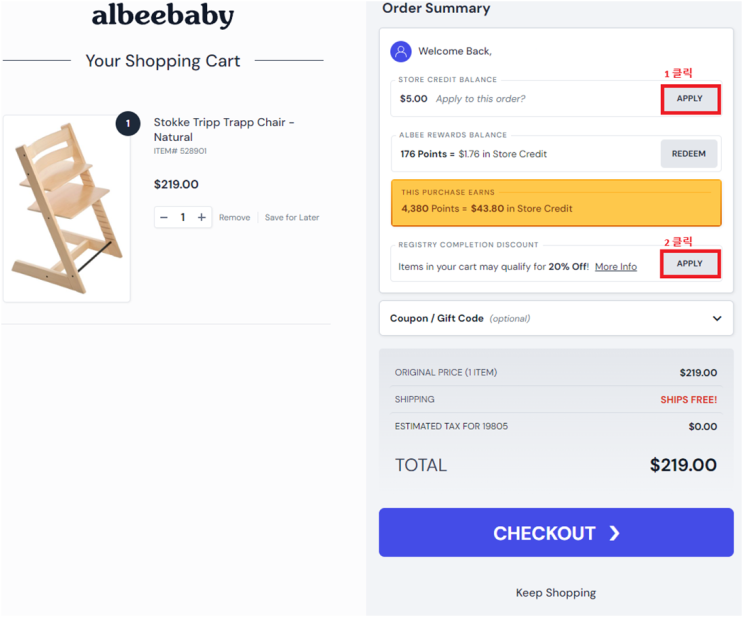Apply the registry completion discount

pyautogui.click(x=689, y=264)
